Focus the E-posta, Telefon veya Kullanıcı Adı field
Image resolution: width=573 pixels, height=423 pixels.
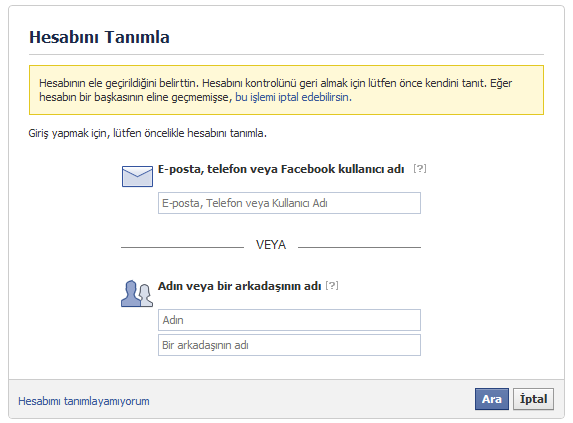point(289,203)
